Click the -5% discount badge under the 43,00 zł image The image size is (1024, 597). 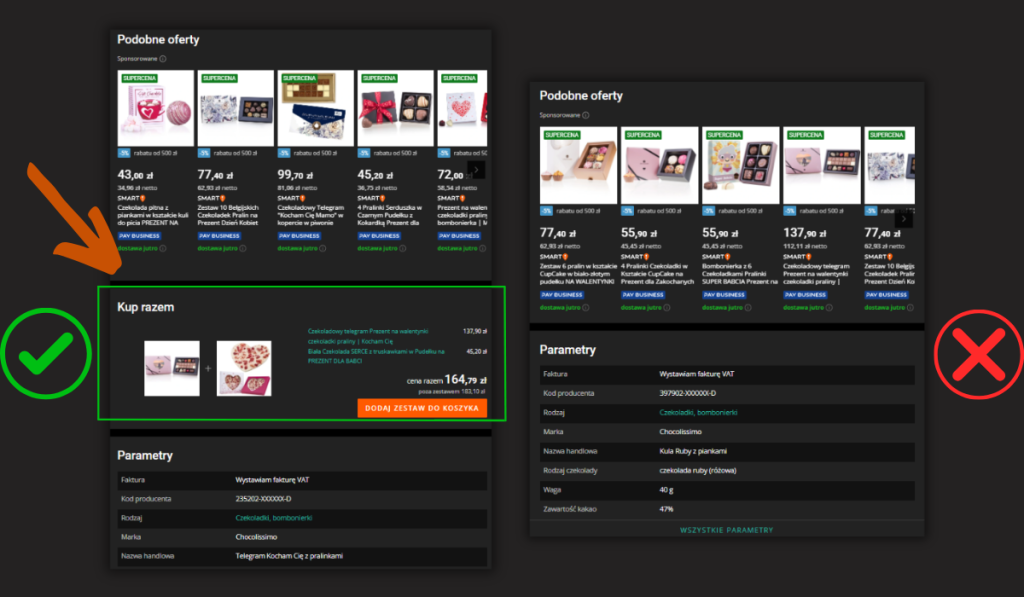point(123,153)
